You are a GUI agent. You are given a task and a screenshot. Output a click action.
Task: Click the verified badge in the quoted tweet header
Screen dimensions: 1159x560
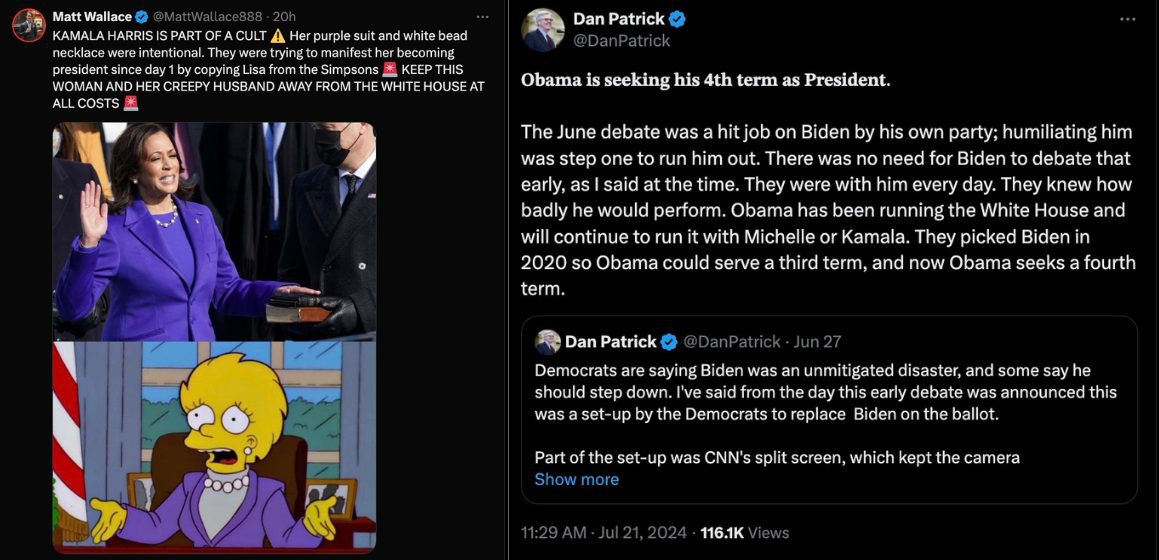click(x=668, y=342)
